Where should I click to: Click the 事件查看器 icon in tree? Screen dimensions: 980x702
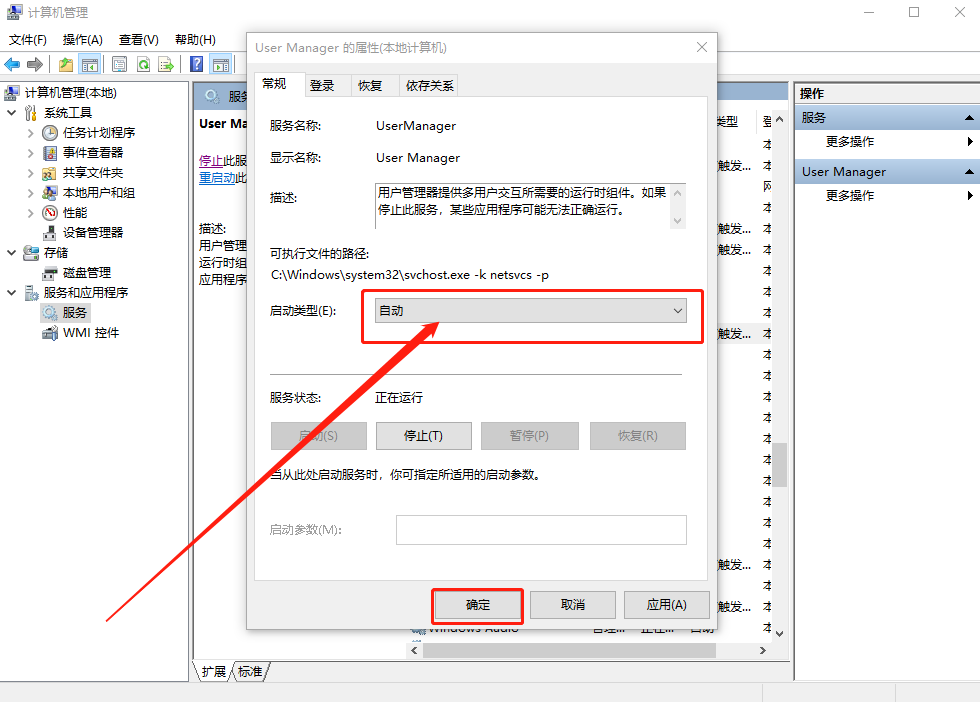(x=50, y=153)
